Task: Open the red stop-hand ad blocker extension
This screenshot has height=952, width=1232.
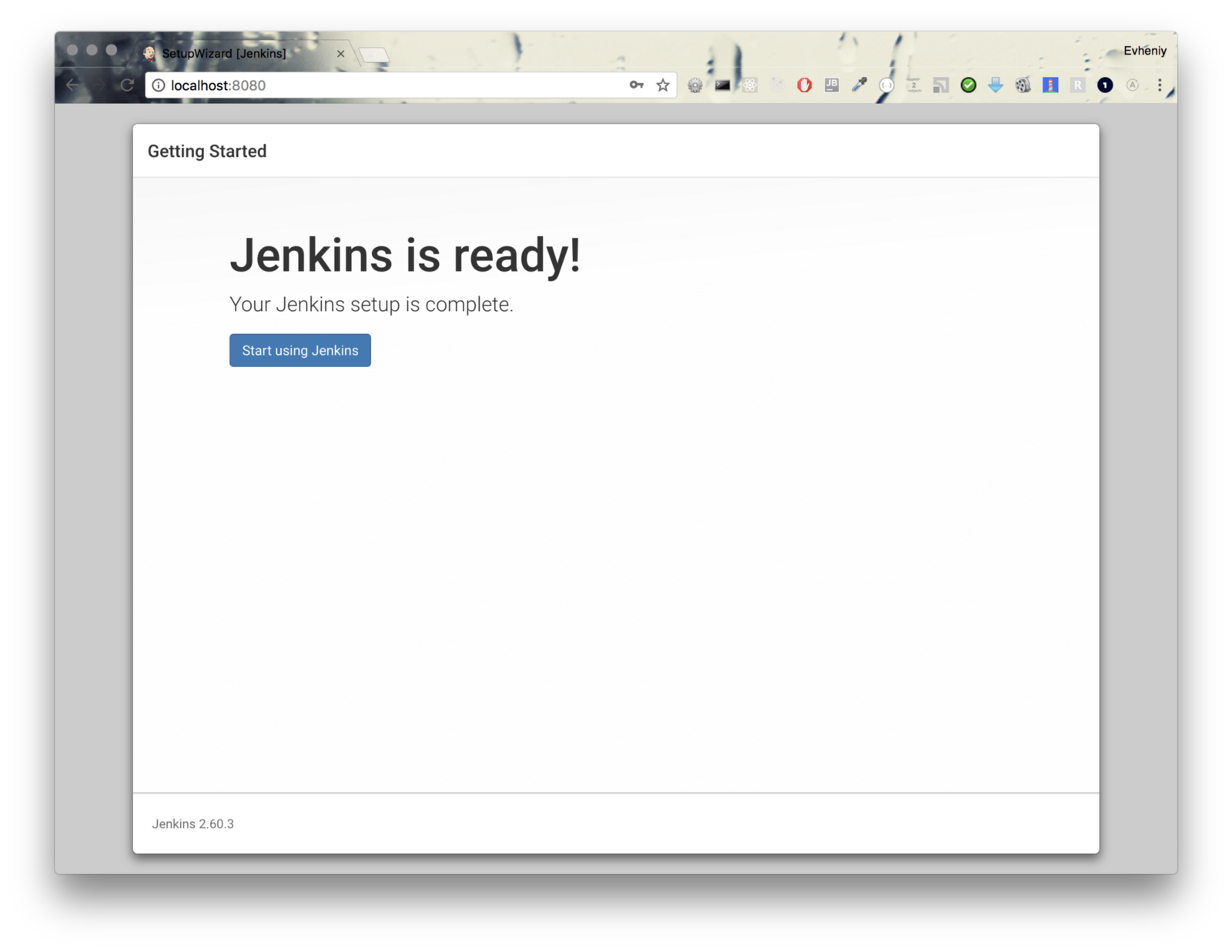Action: tap(805, 85)
